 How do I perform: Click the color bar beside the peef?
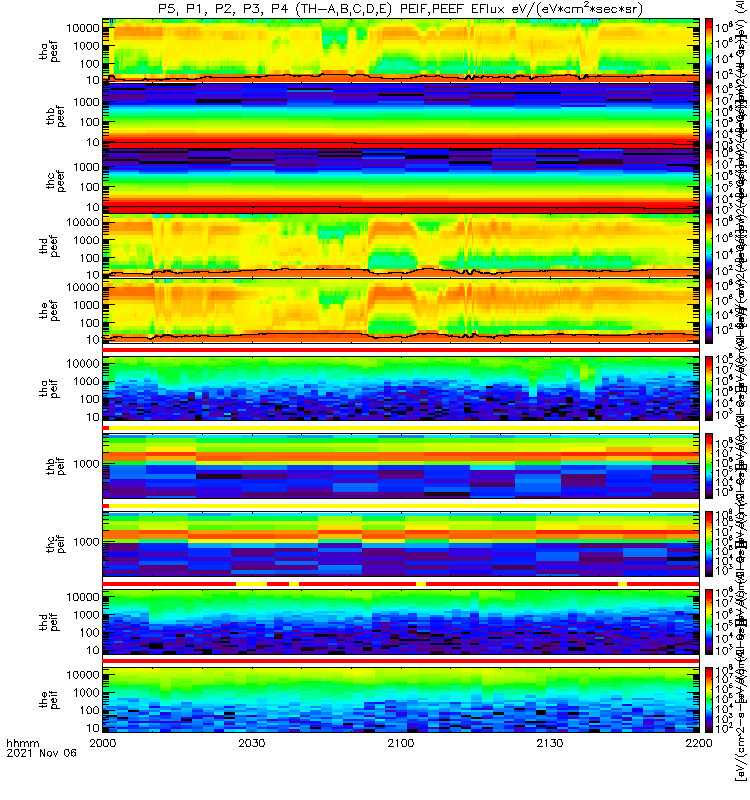[x=709, y=310]
